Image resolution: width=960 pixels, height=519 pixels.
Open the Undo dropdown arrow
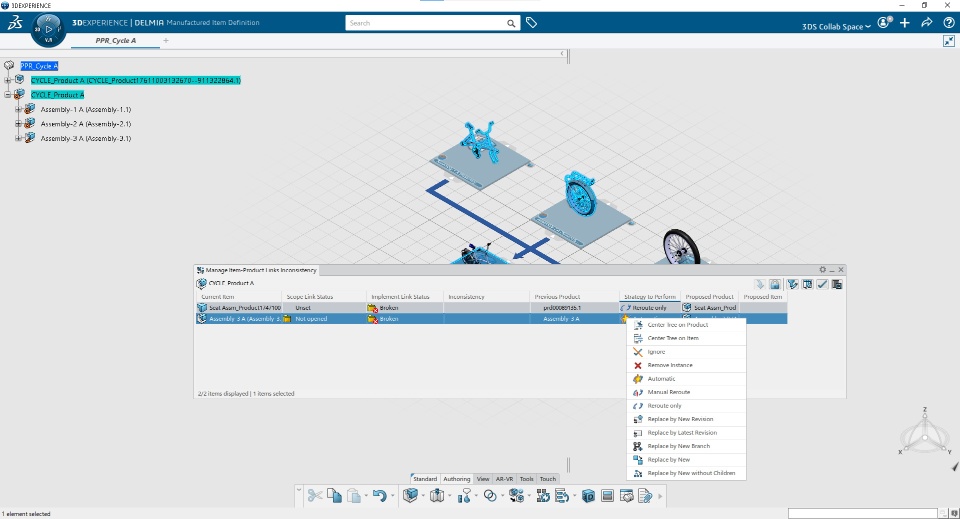pyautogui.click(x=392, y=496)
